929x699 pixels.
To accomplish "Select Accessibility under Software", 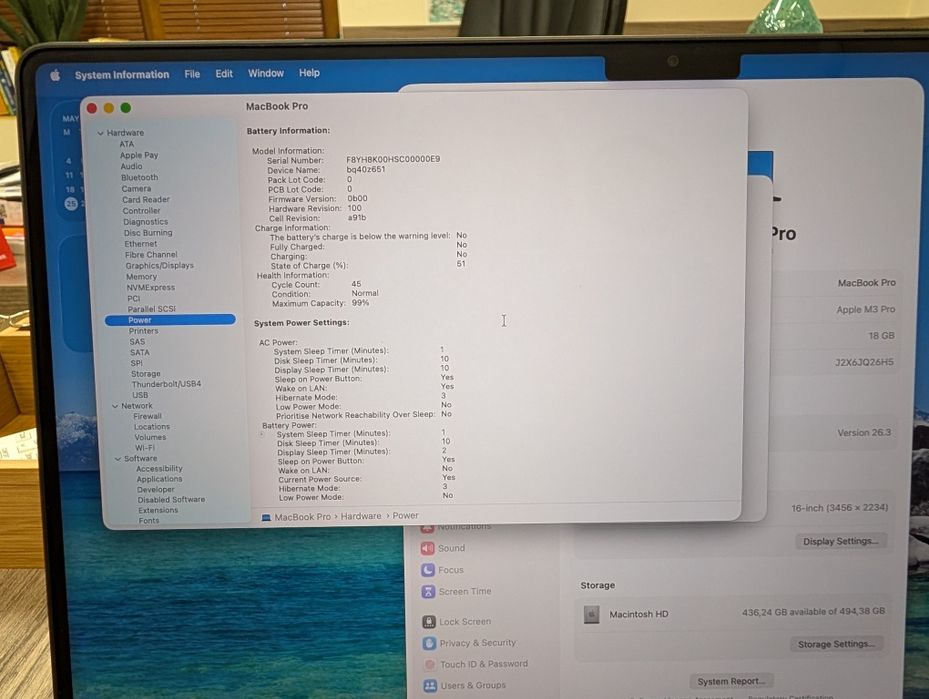I will 159,469.
